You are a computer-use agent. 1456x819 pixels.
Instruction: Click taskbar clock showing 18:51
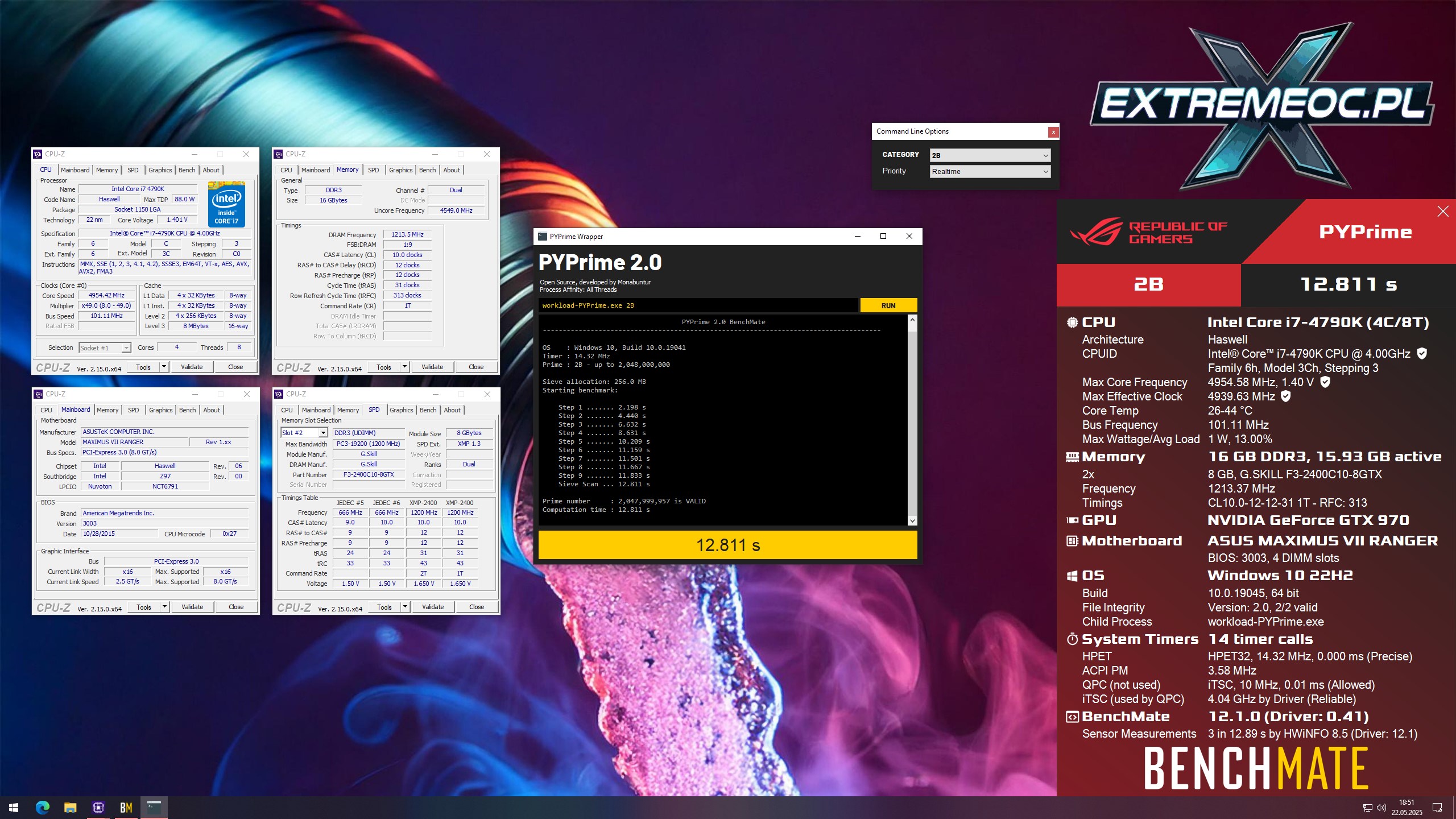pos(1407,808)
